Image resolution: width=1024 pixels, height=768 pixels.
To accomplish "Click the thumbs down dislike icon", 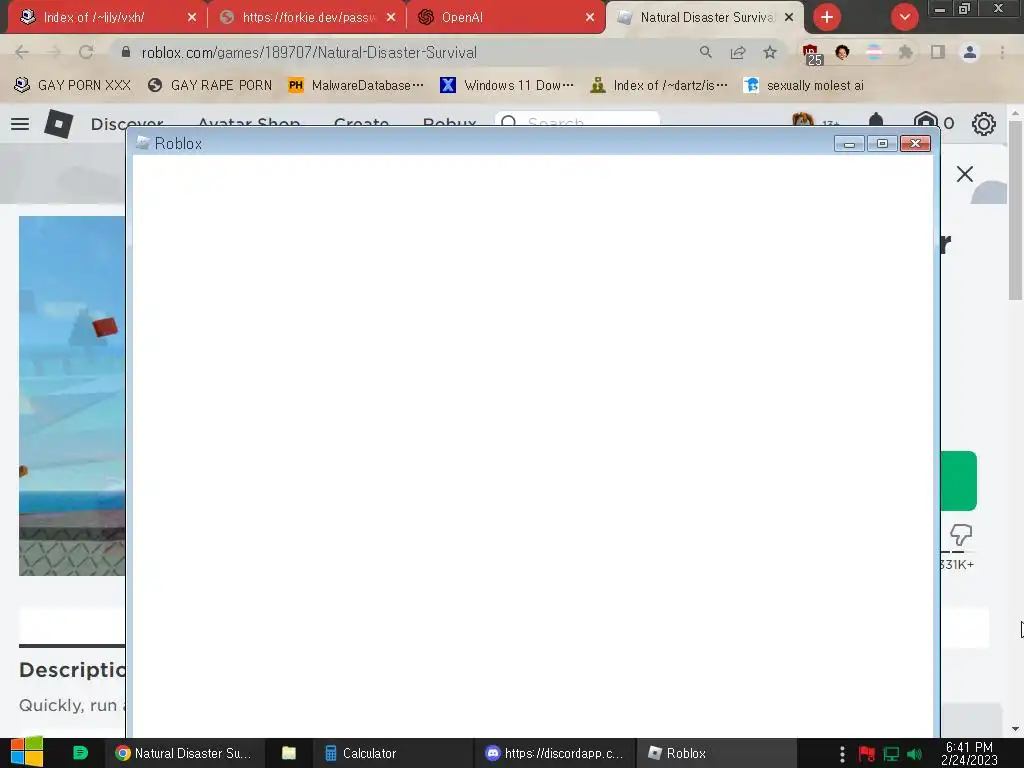I will [x=961, y=535].
